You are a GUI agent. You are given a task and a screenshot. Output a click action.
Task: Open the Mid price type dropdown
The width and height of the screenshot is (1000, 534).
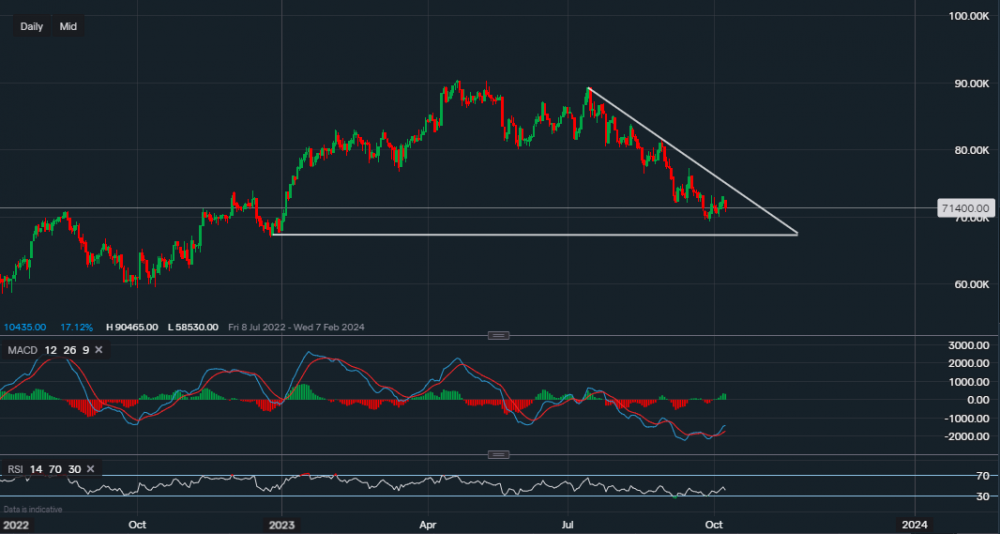pos(68,26)
